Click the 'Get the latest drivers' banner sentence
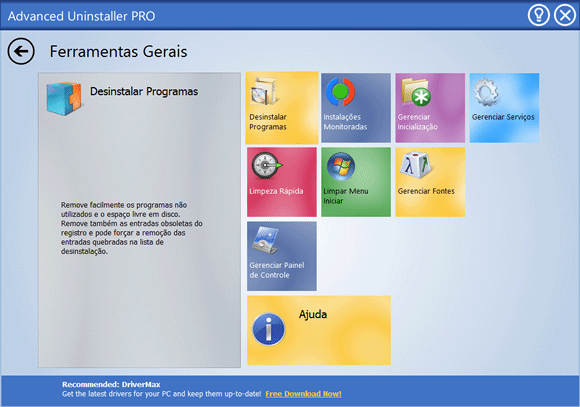This screenshot has width=580, height=407. (x=161, y=394)
